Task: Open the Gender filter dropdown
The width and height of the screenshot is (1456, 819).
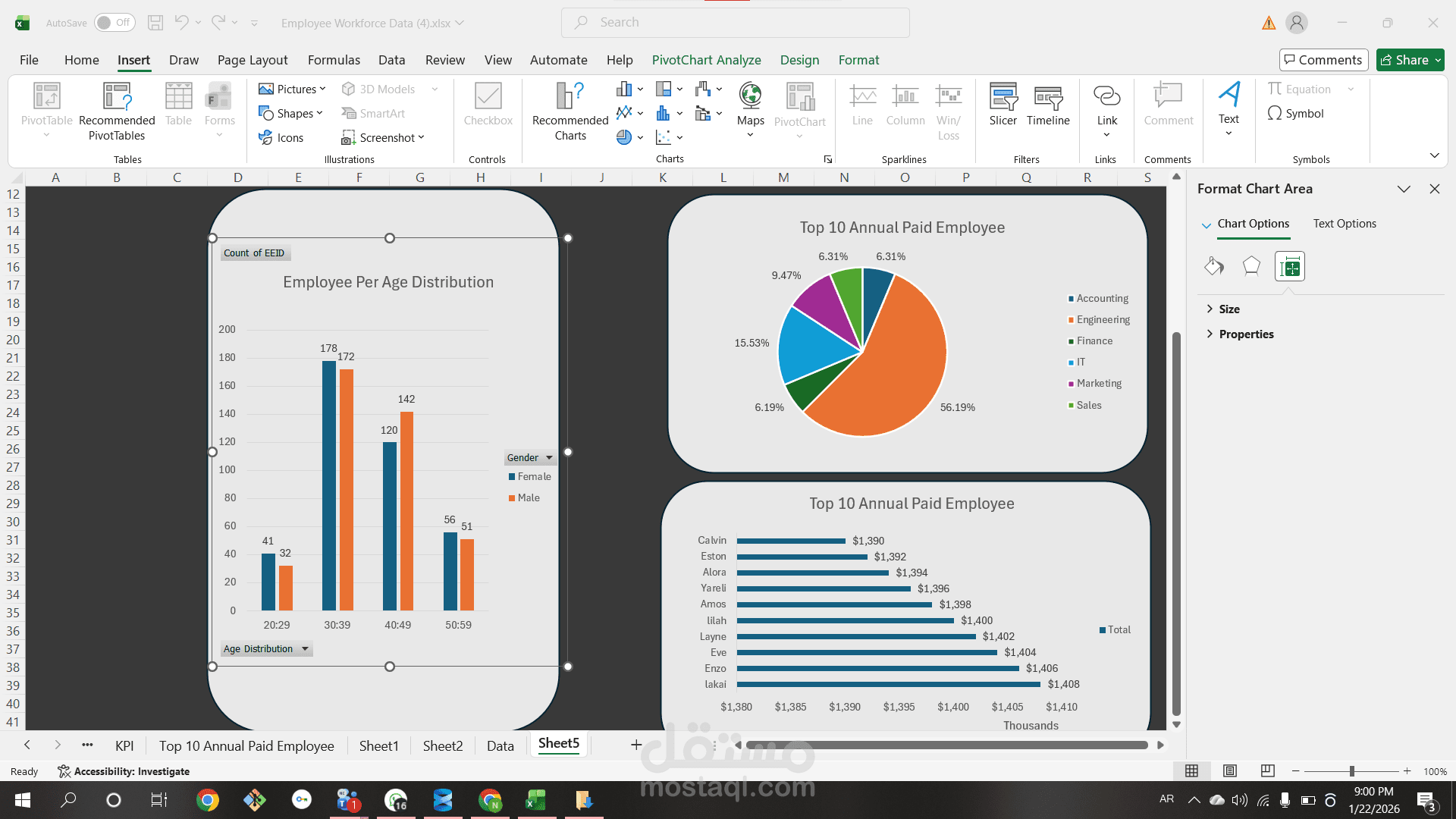Action: [550, 457]
